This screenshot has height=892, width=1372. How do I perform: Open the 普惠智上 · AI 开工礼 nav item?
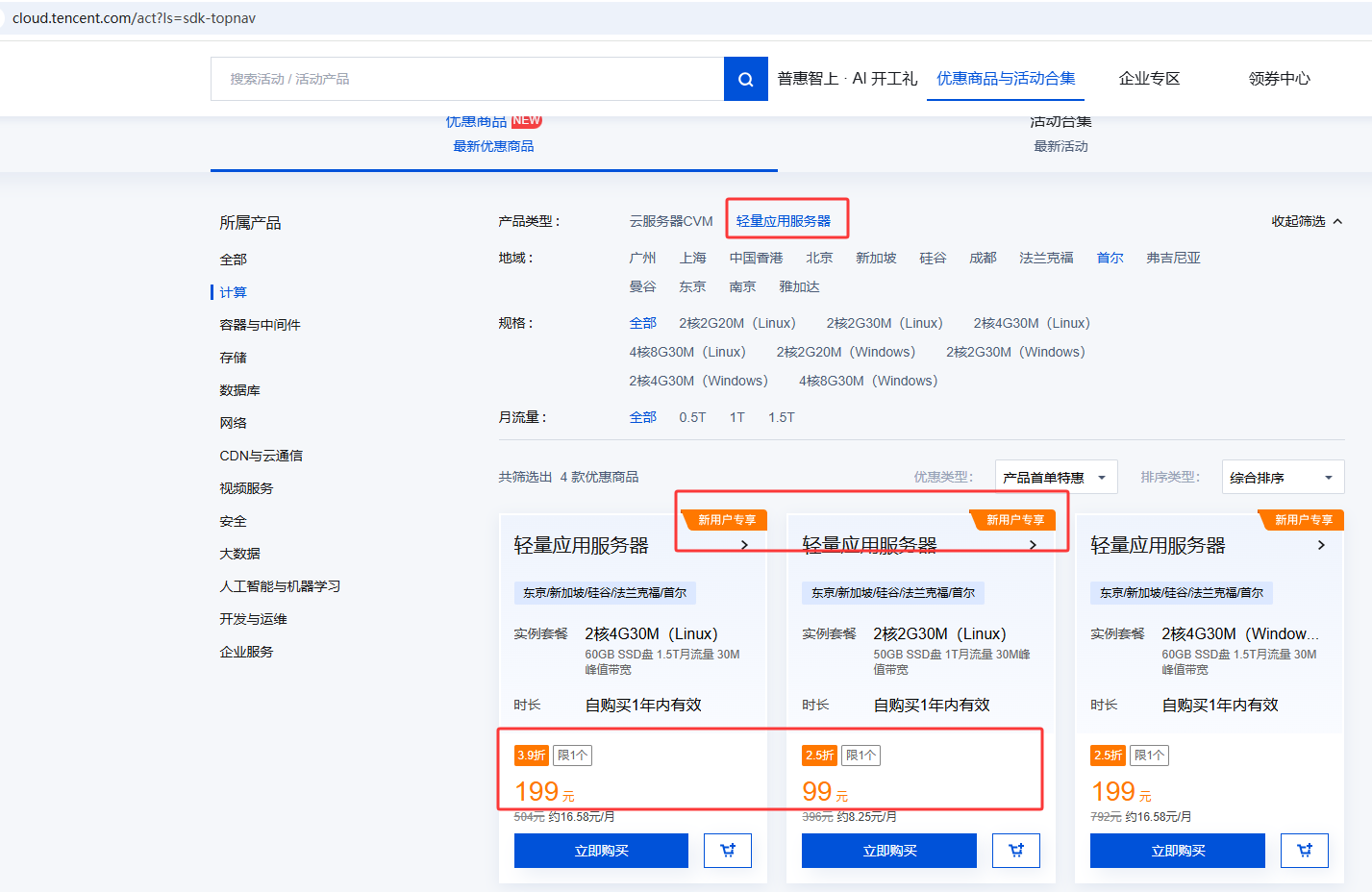click(x=847, y=79)
